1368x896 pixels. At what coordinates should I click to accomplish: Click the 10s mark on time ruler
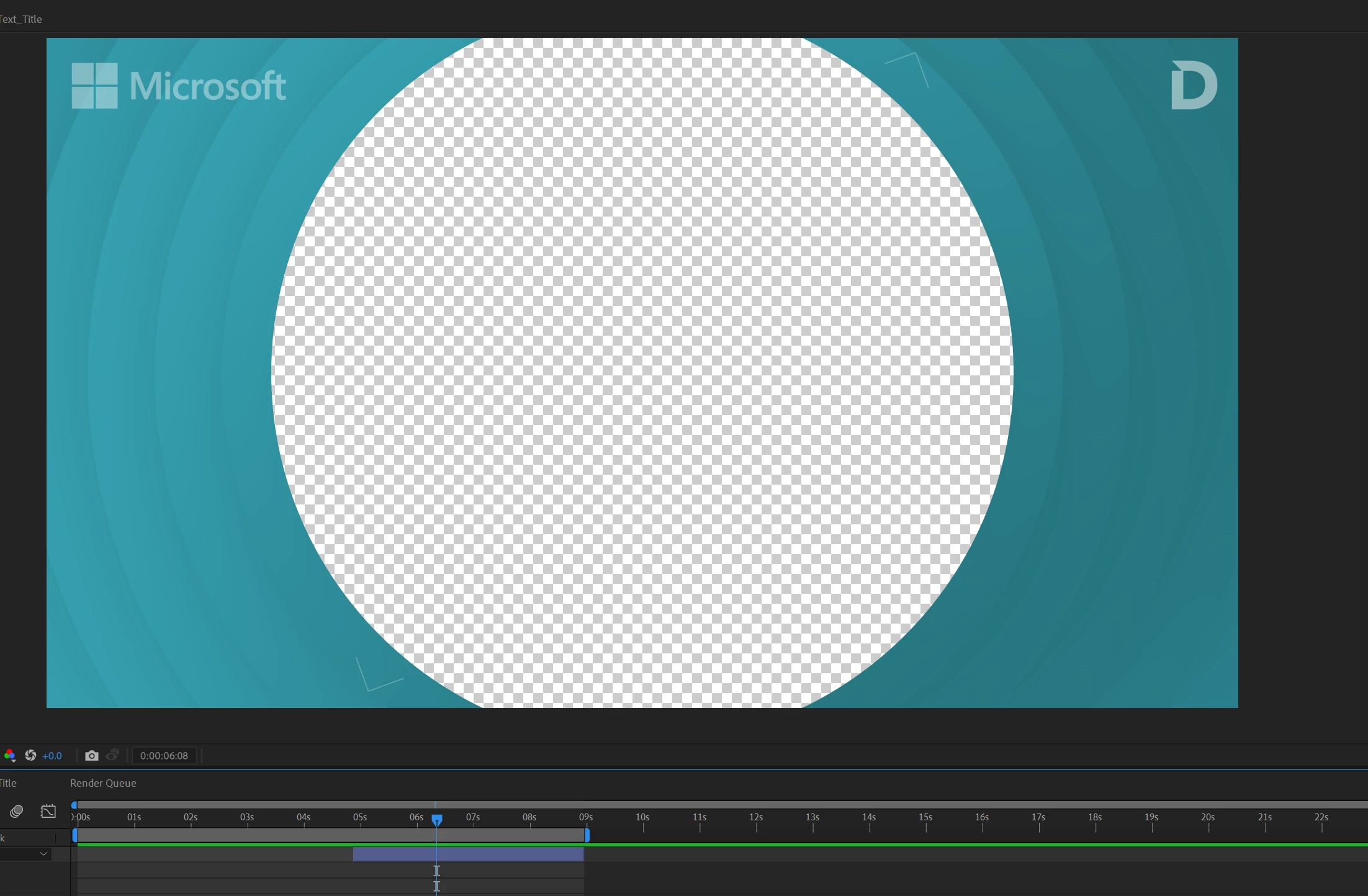(642, 818)
